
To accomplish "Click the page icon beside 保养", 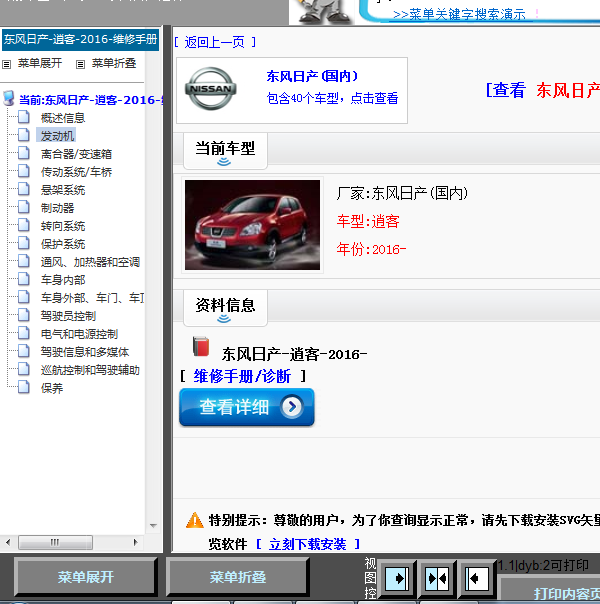I will 23,388.
